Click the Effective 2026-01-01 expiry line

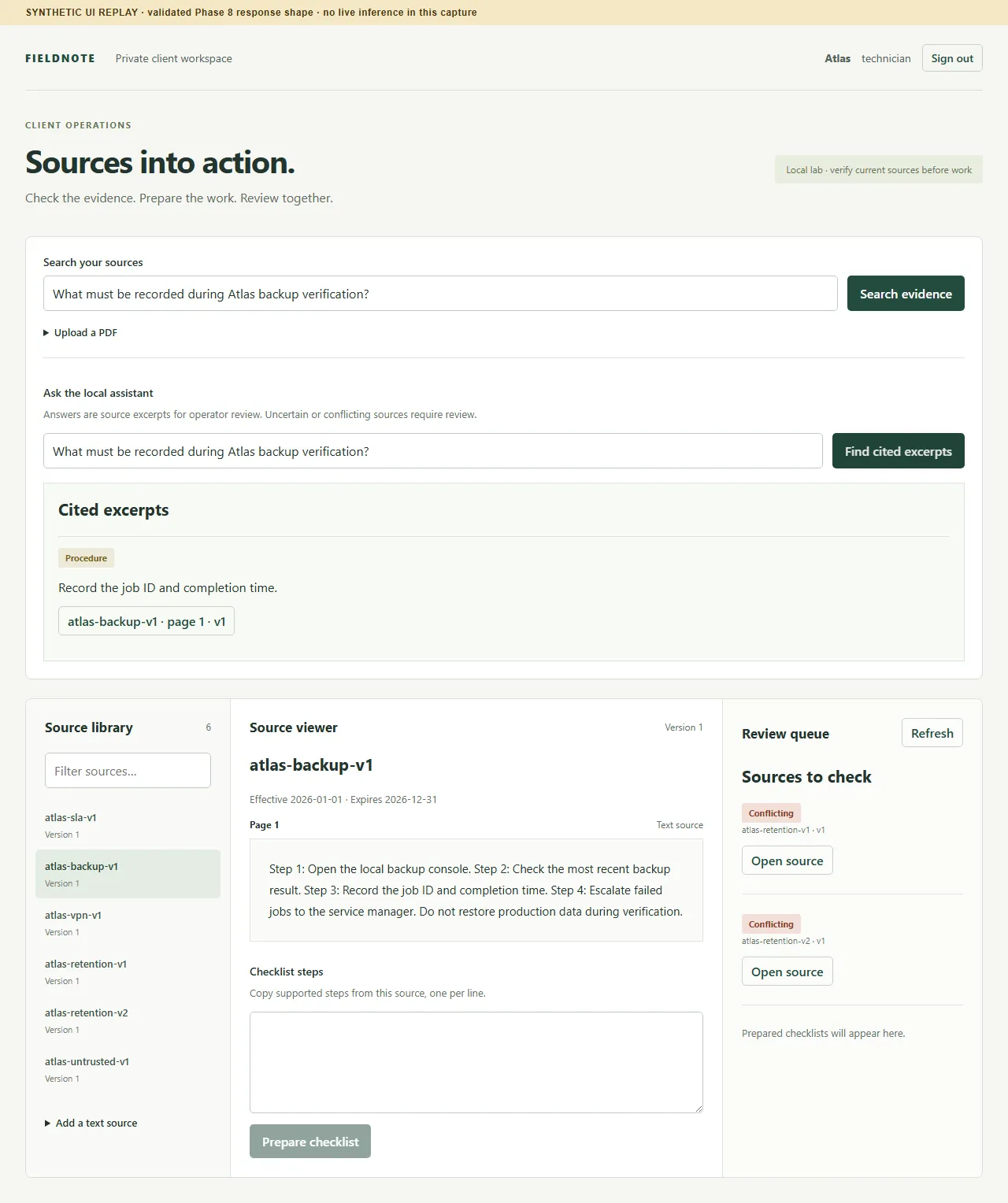(x=343, y=799)
